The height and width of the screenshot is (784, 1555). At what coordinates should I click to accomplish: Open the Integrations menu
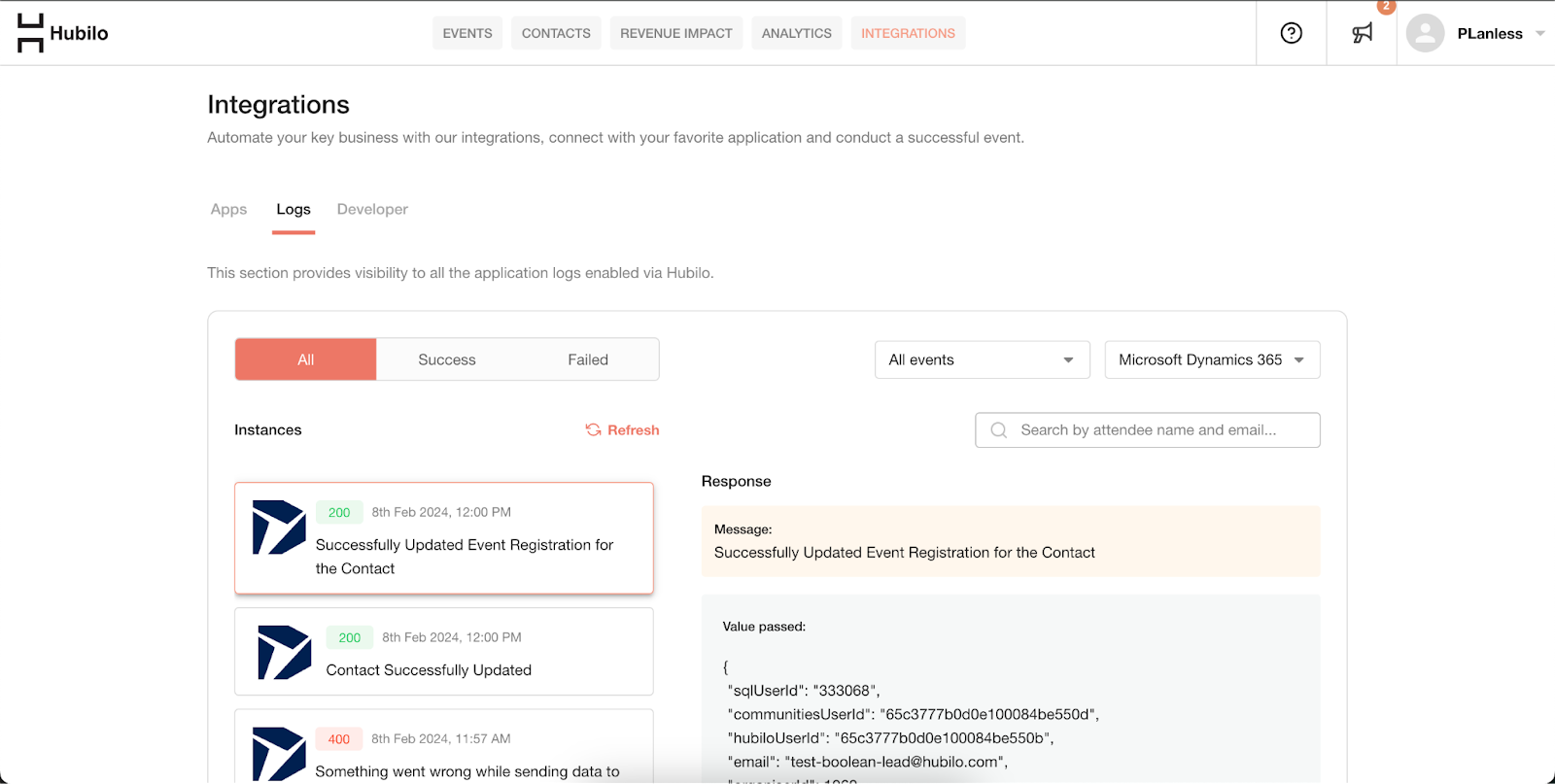[908, 33]
